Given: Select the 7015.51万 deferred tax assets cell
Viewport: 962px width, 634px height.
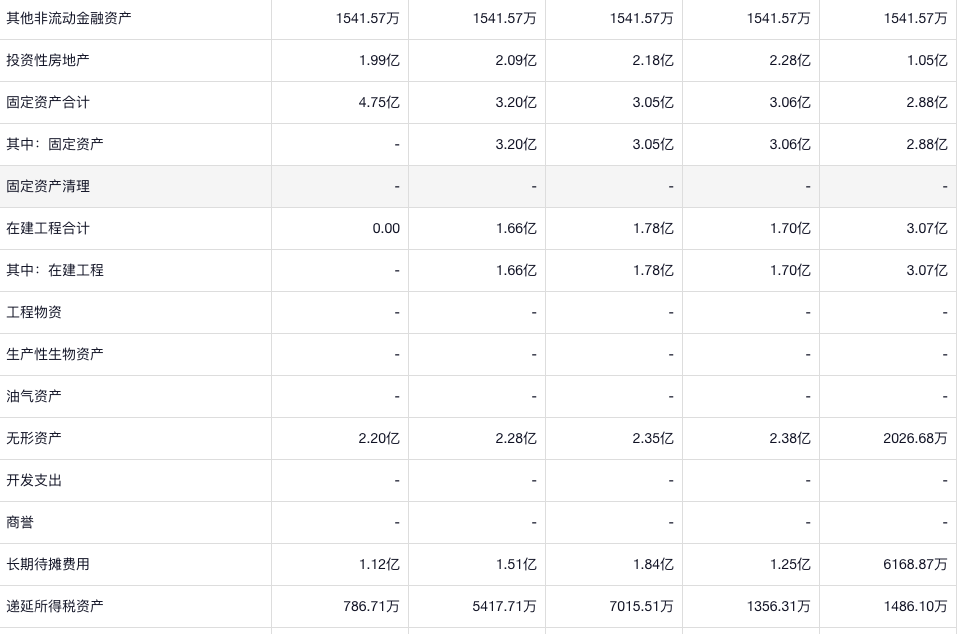Looking at the screenshot, I should coord(641,606).
